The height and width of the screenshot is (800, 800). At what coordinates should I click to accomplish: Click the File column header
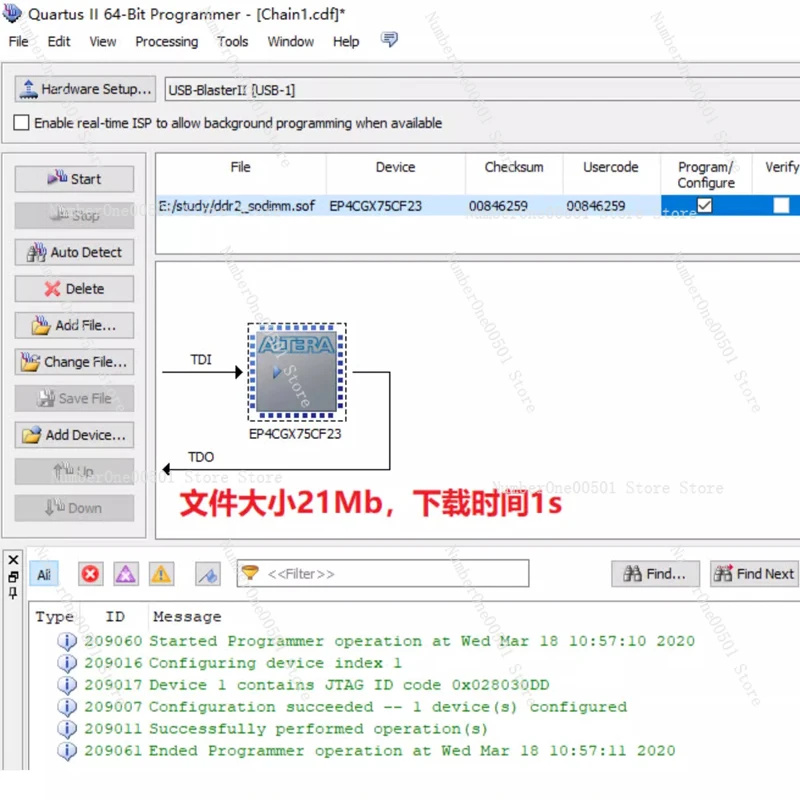[x=241, y=167]
